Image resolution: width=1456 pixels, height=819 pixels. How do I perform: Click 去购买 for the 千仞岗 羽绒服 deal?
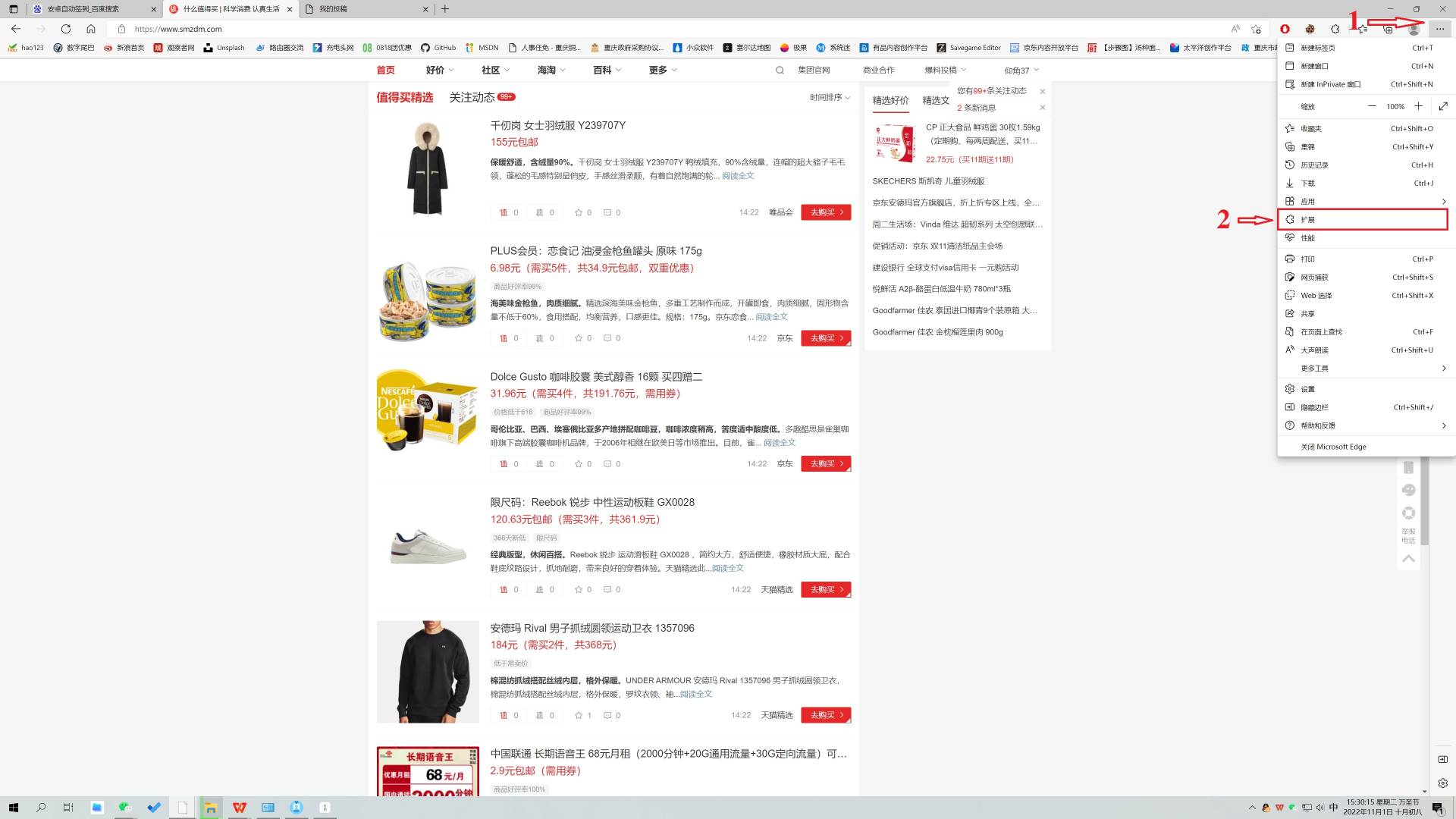[x=826, y=212]
